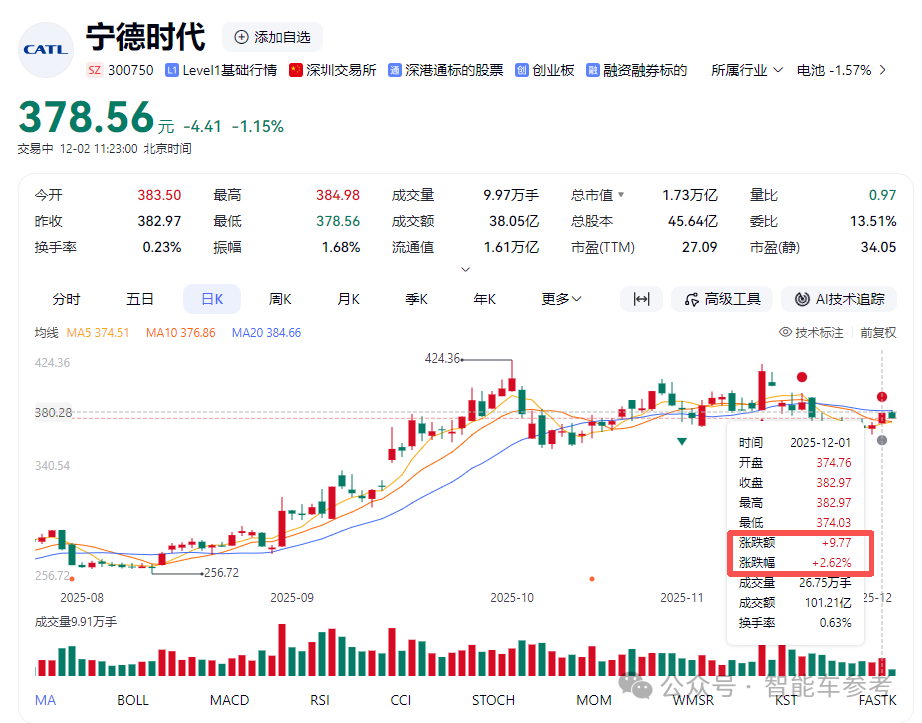Viewport: 922px width, 723px height.
Task: Select the MACD indicator
Action: coord(229,700)
